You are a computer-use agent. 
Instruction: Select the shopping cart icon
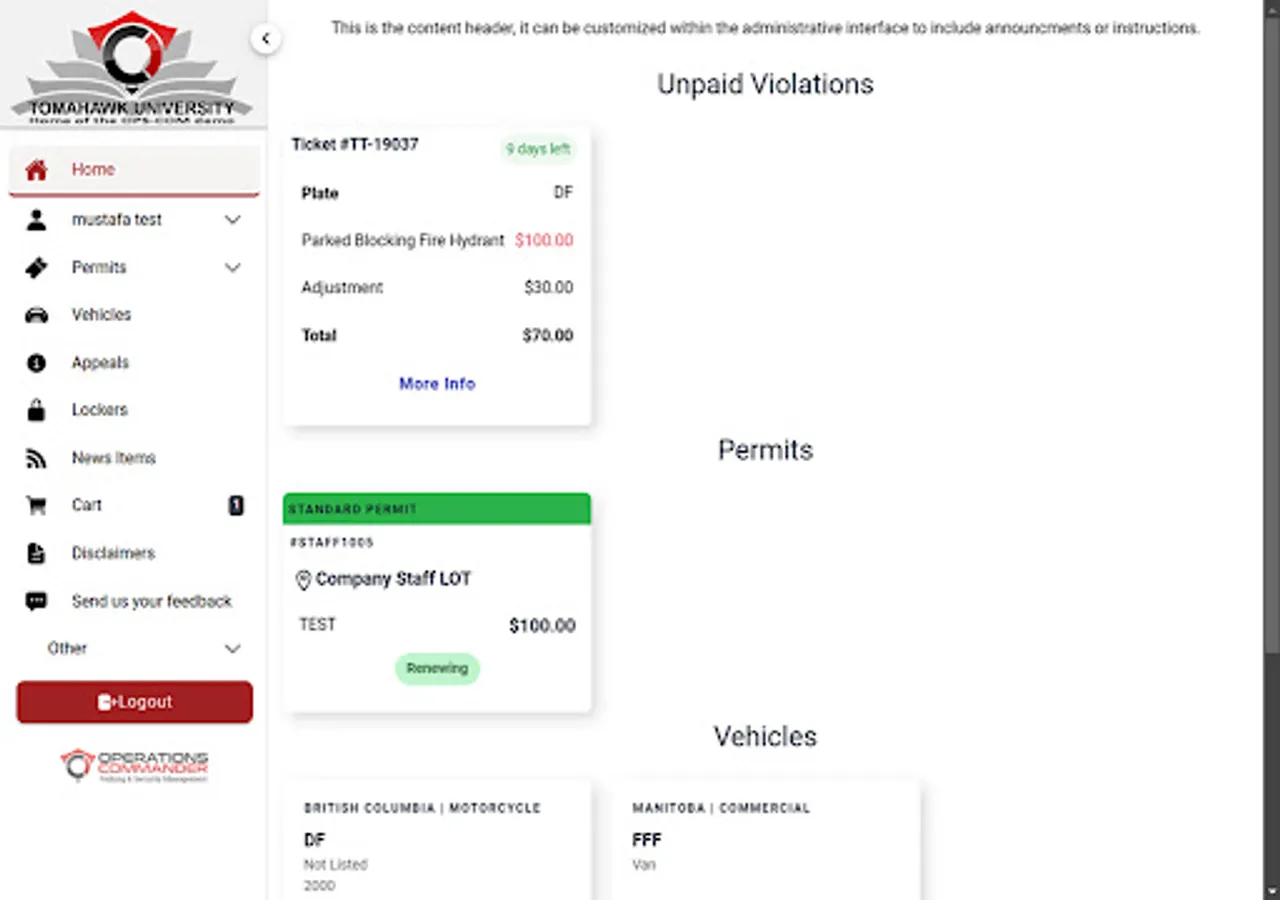[36, 505]
